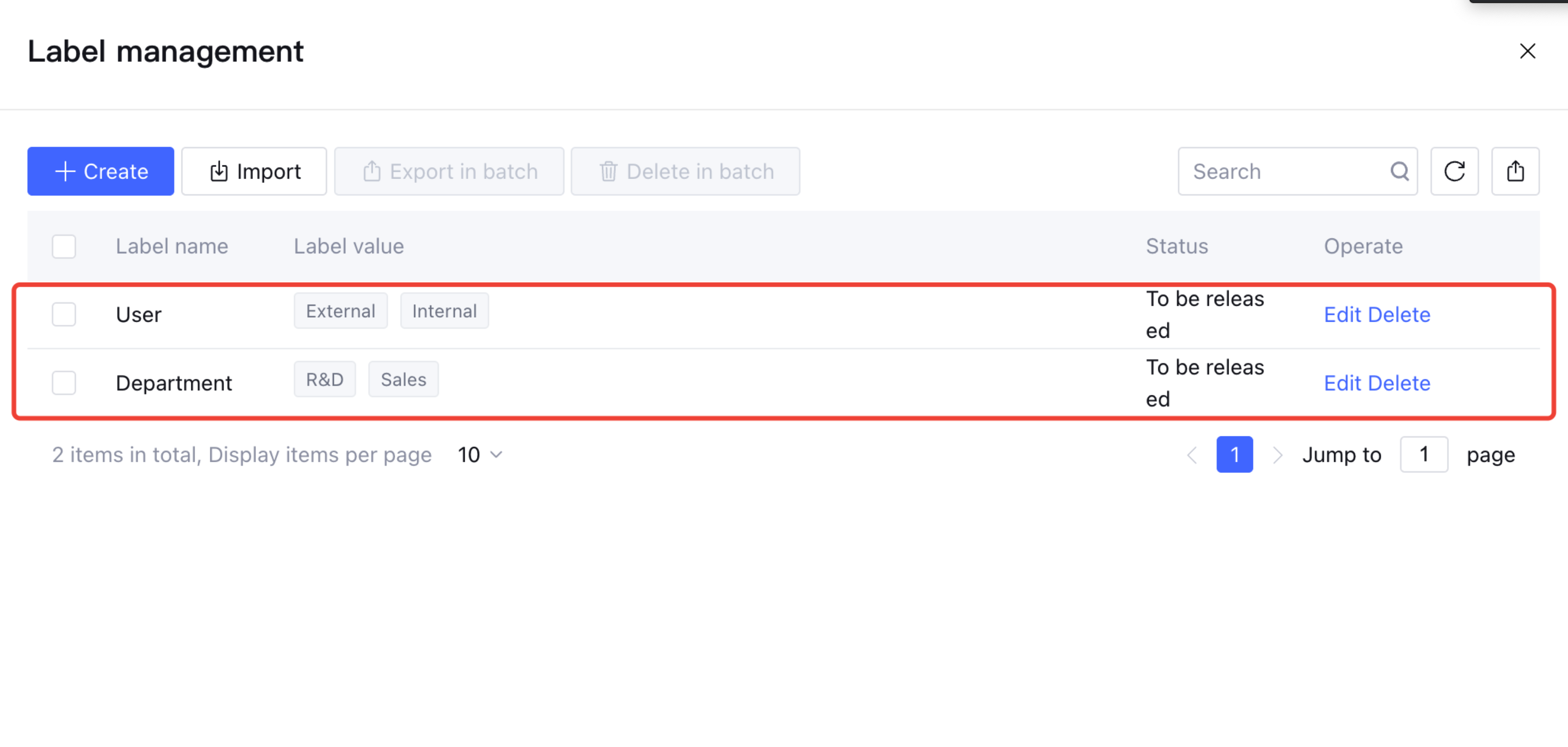1568x747 pixels.
Task: Delete the User label
Action: click(1399, 315)
